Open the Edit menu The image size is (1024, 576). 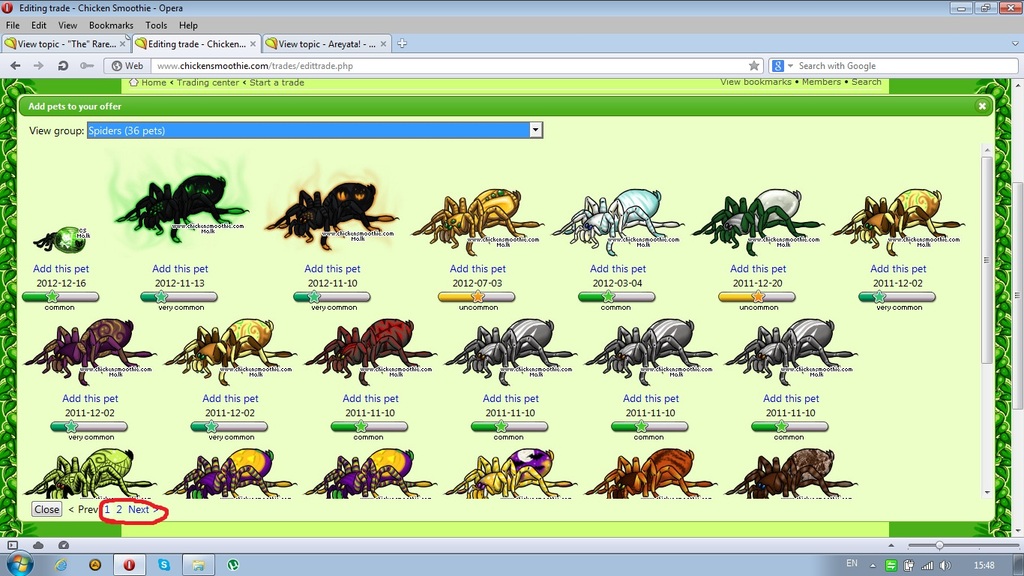pos(39,25)
